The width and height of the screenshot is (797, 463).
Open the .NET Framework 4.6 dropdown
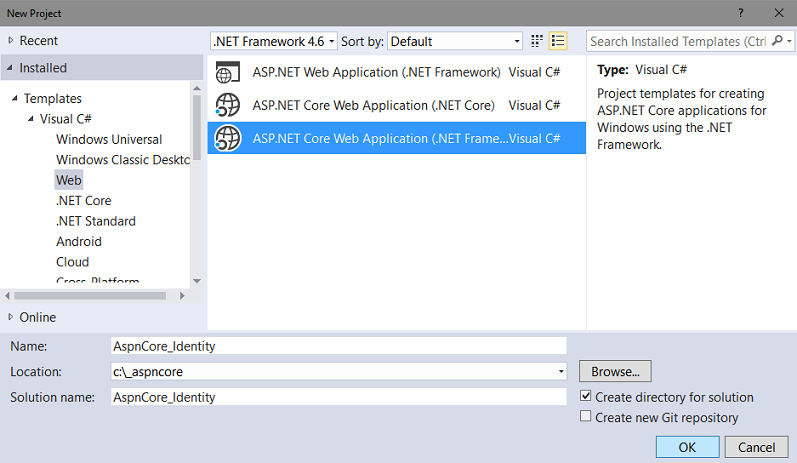(273, 41)
